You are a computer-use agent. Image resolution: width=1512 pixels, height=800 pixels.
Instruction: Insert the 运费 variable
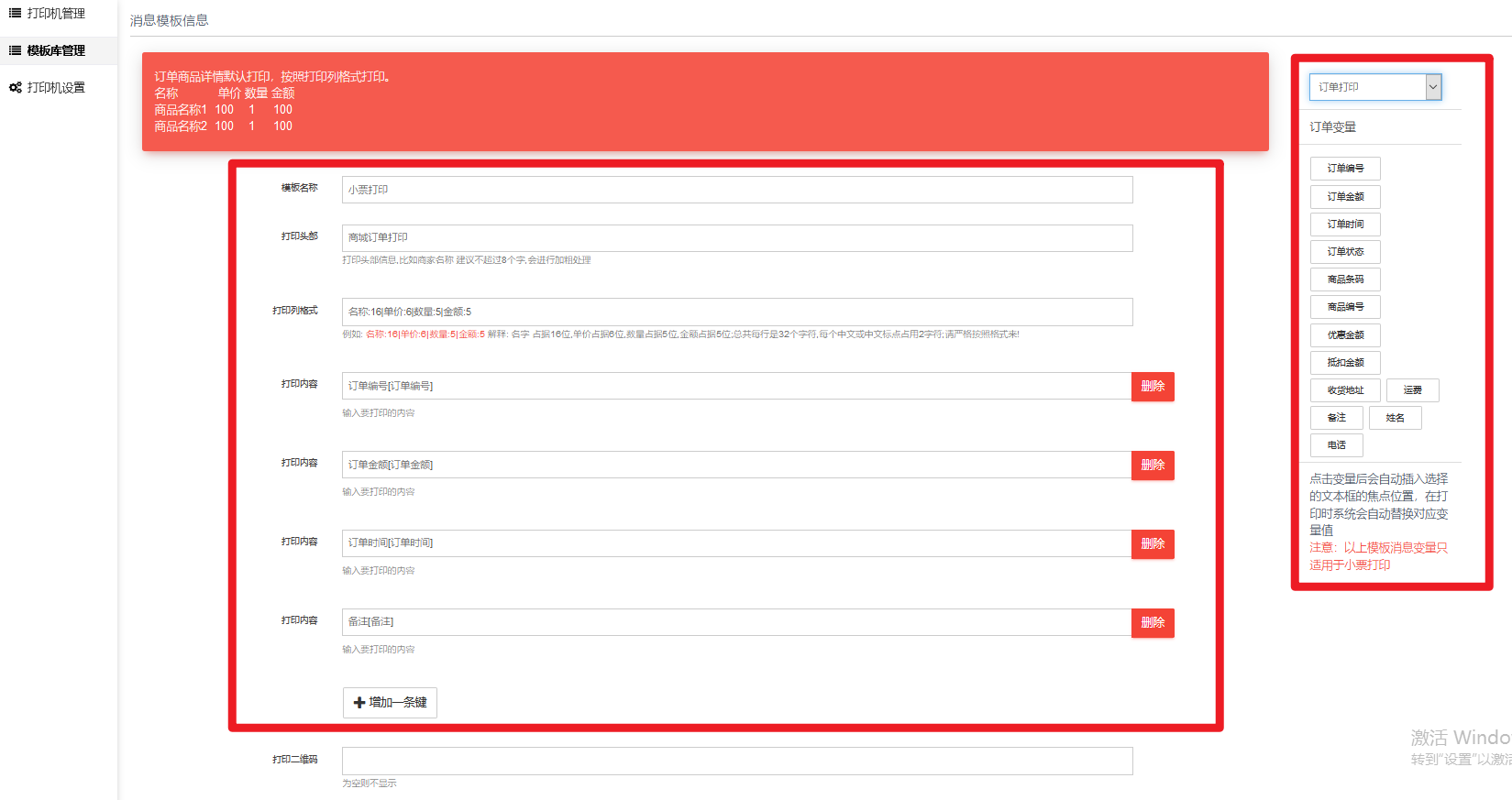[x=1413, y=390]
